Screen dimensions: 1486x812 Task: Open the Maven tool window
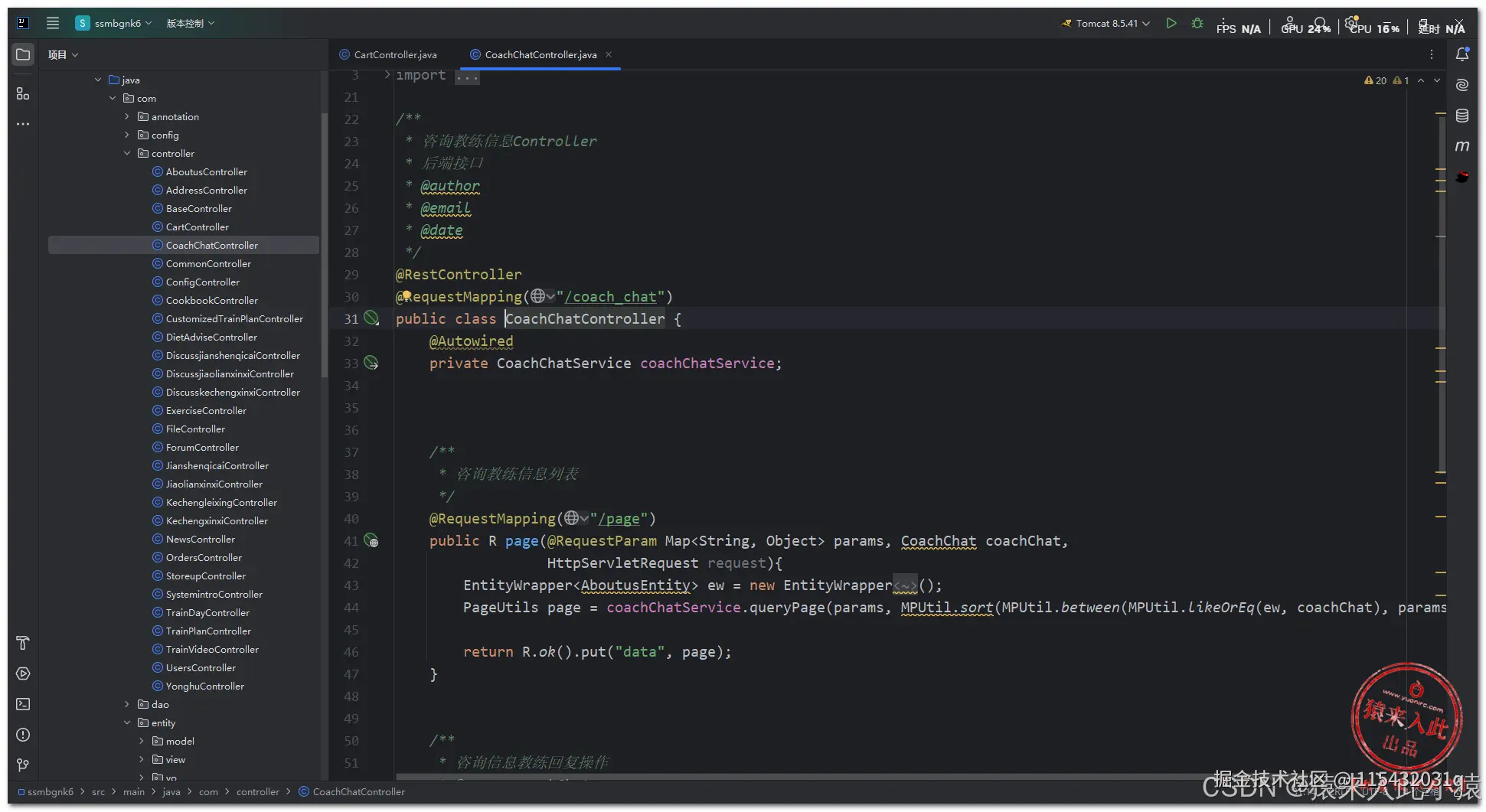[1462, 146]
